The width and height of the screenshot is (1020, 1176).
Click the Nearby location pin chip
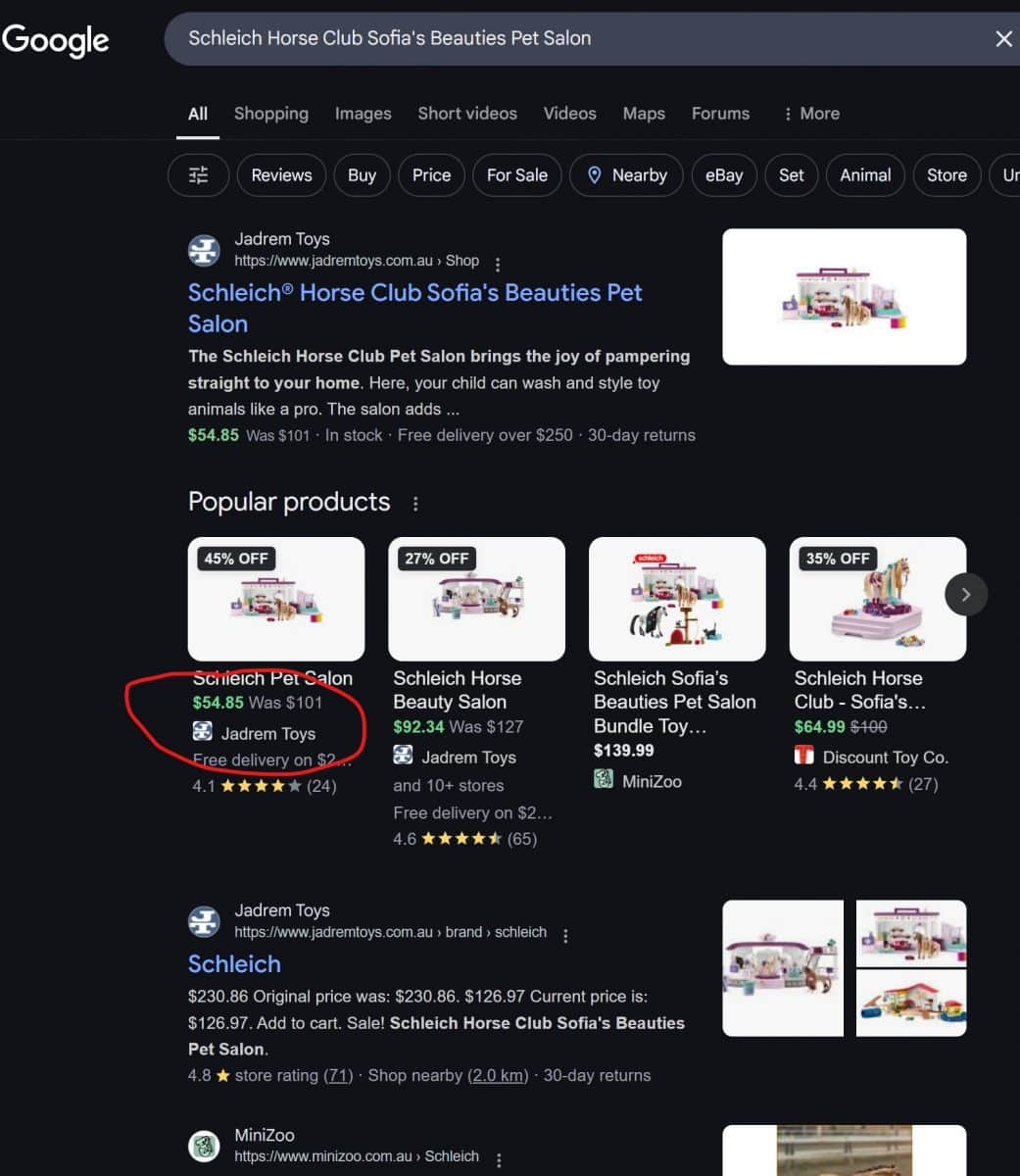(626, 175)
